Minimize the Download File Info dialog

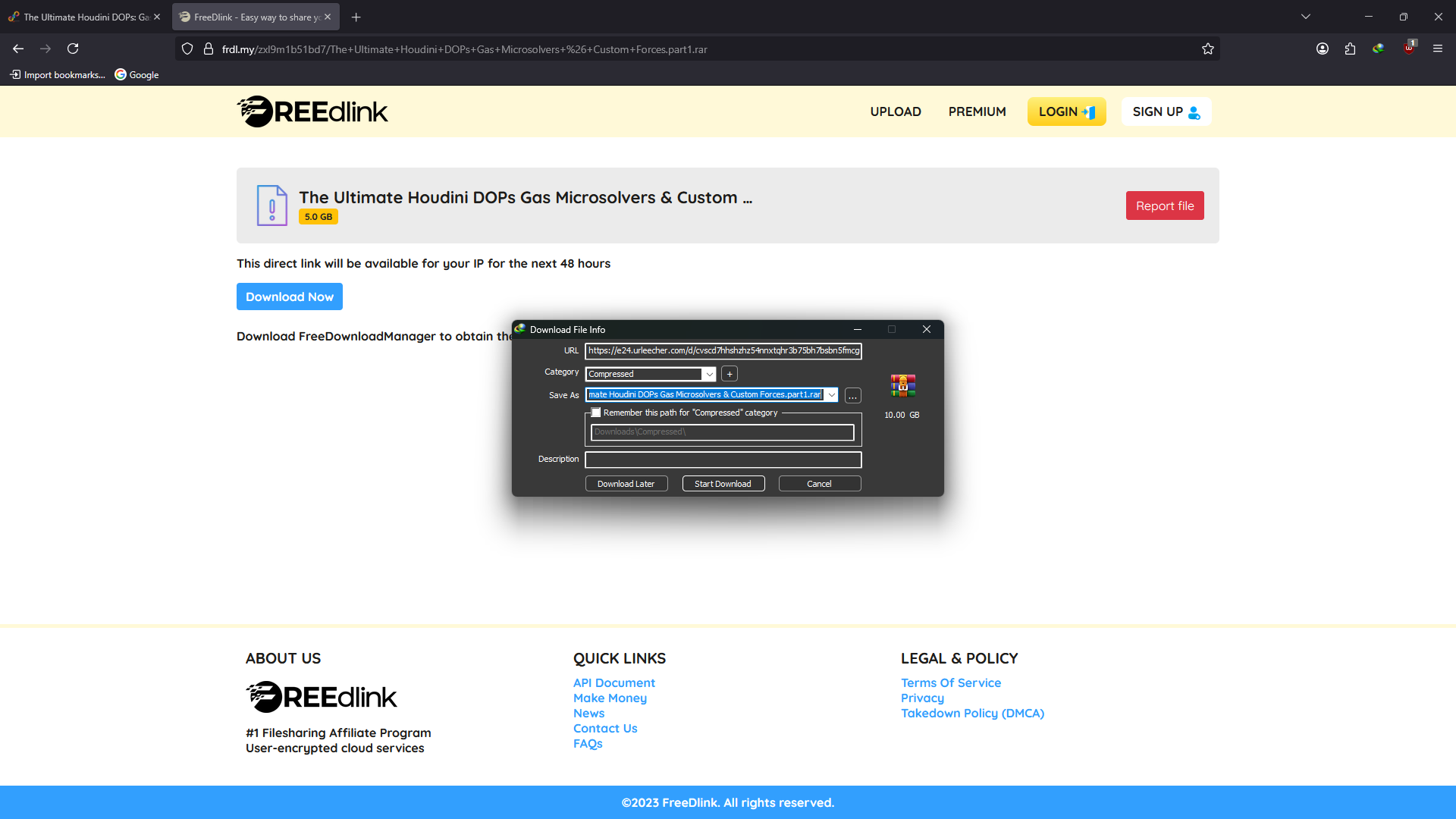pyautogui.click(x=858, y=329)
